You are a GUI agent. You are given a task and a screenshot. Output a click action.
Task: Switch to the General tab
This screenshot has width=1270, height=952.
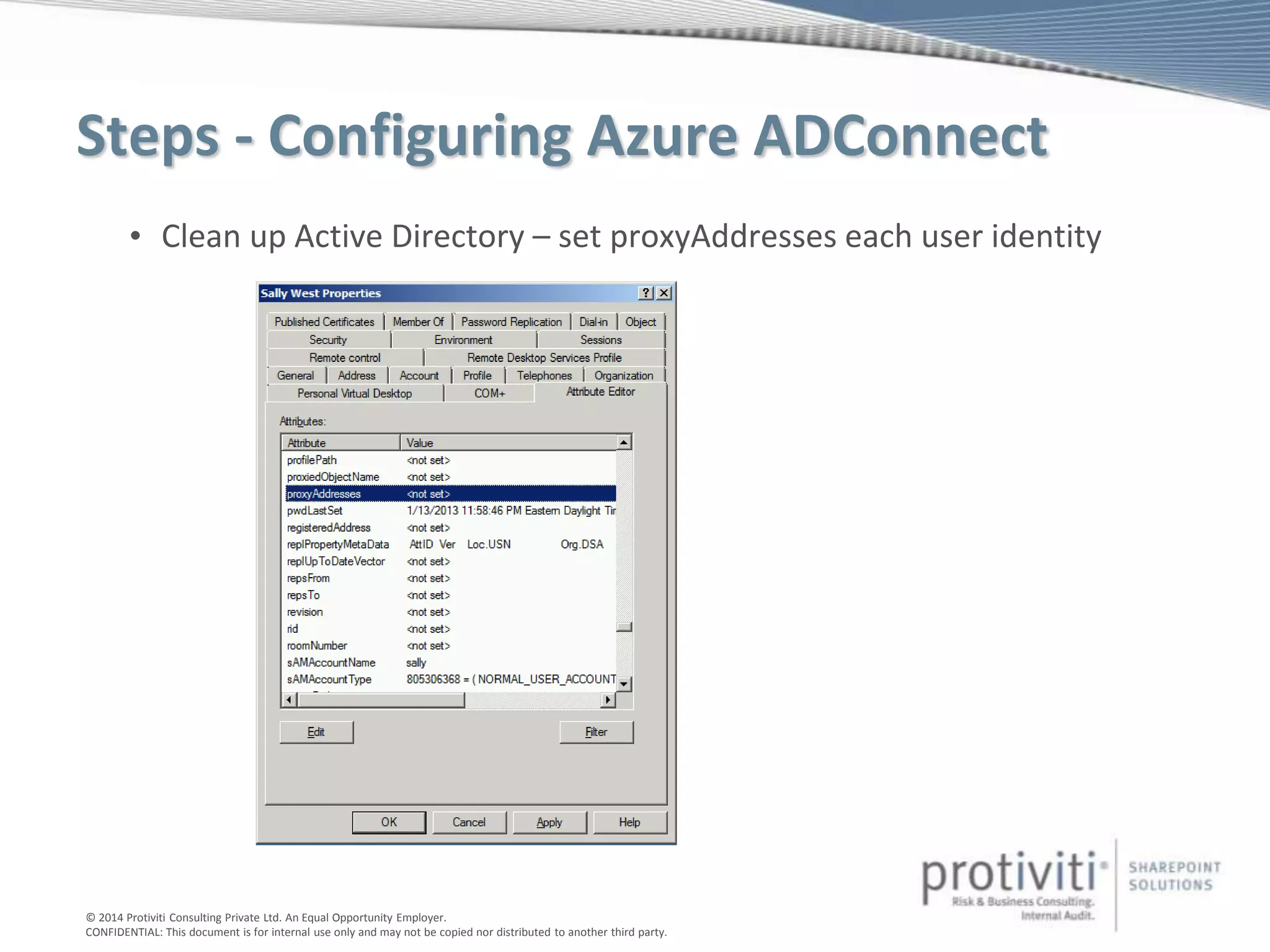(296, 376)
